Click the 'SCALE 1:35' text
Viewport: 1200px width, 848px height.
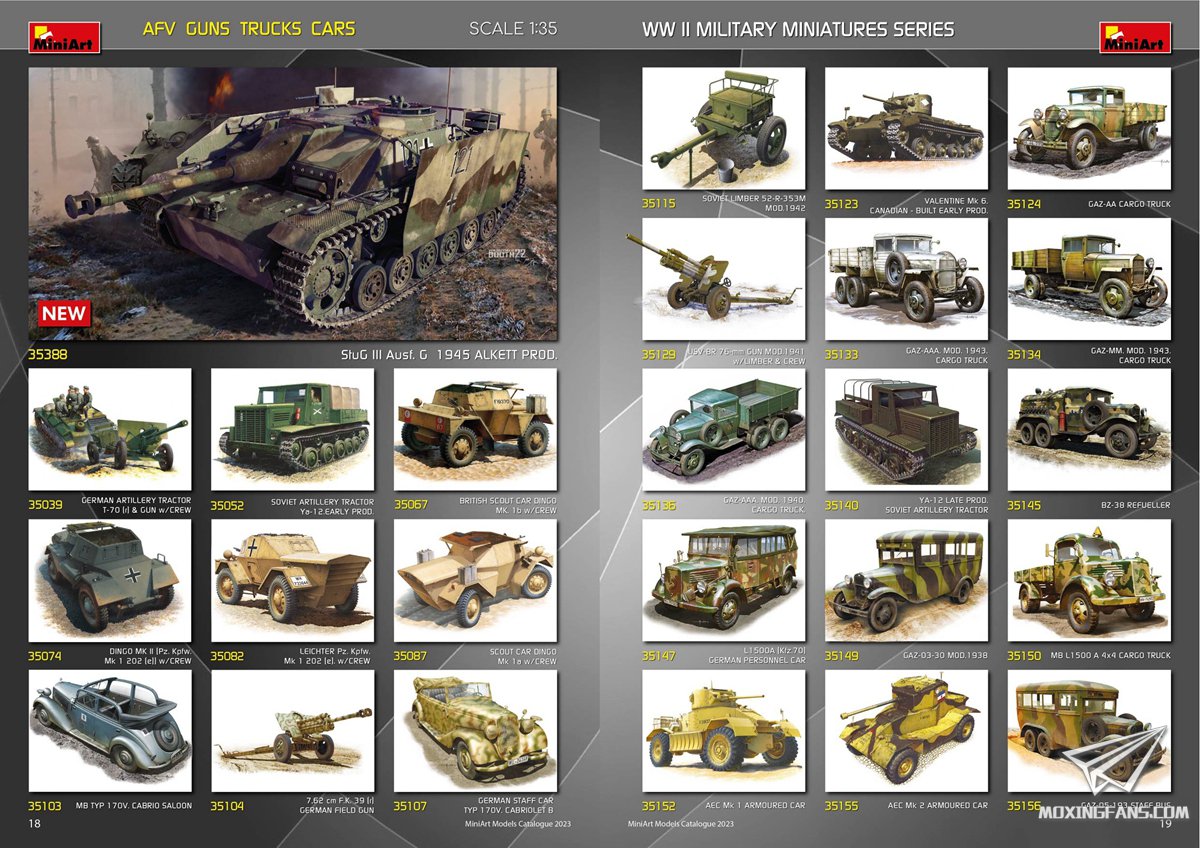[512, 29]
